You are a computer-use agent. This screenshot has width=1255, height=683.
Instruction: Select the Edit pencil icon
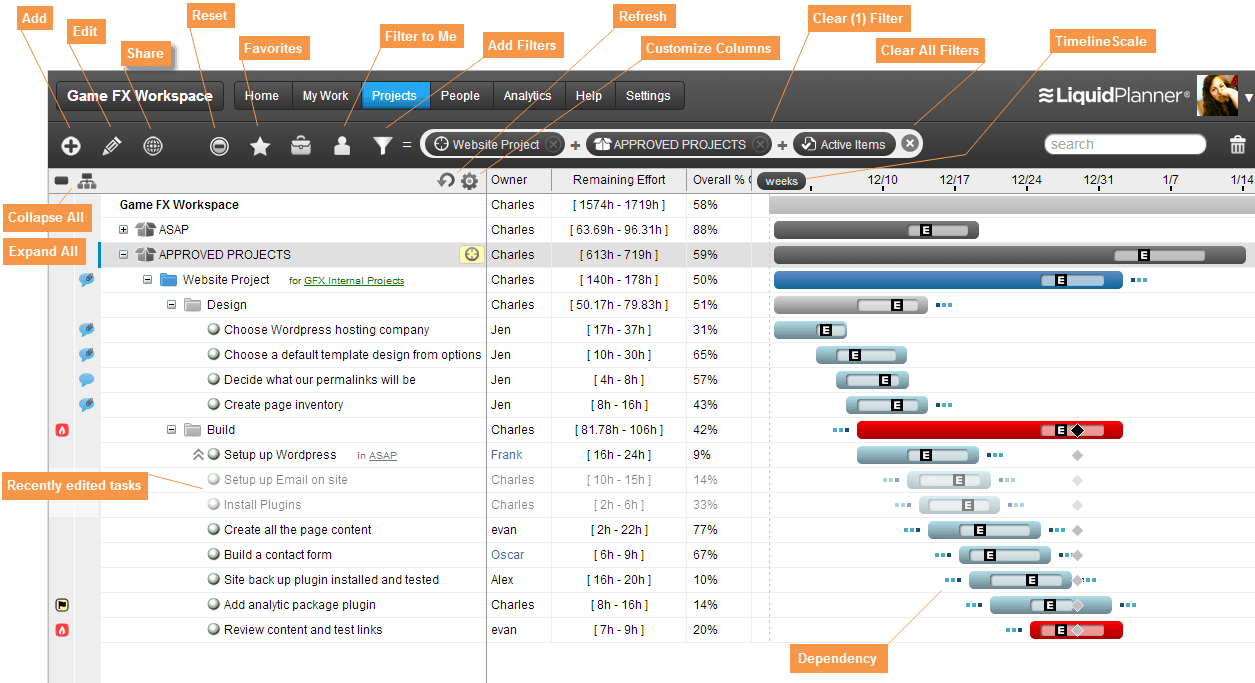coord(111,145)
